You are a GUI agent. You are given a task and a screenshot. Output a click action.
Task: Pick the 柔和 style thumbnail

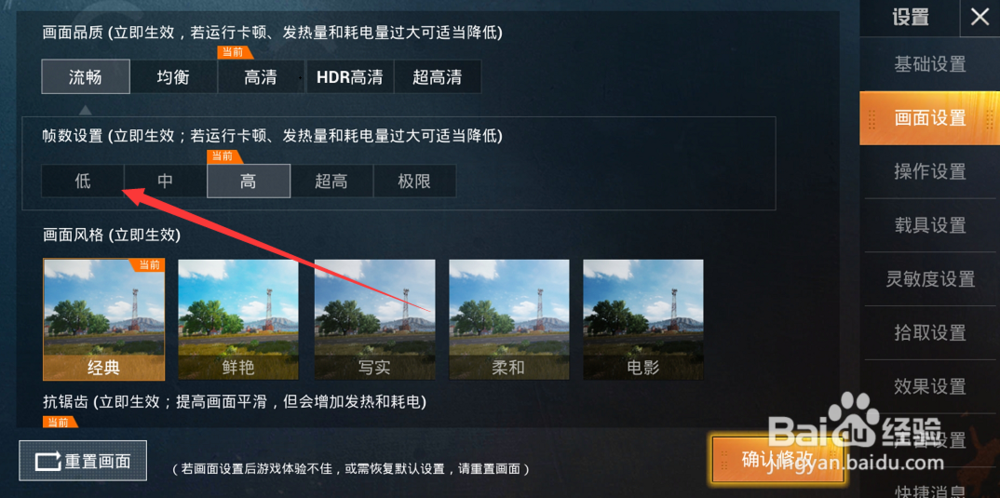[x=509, y=319]
